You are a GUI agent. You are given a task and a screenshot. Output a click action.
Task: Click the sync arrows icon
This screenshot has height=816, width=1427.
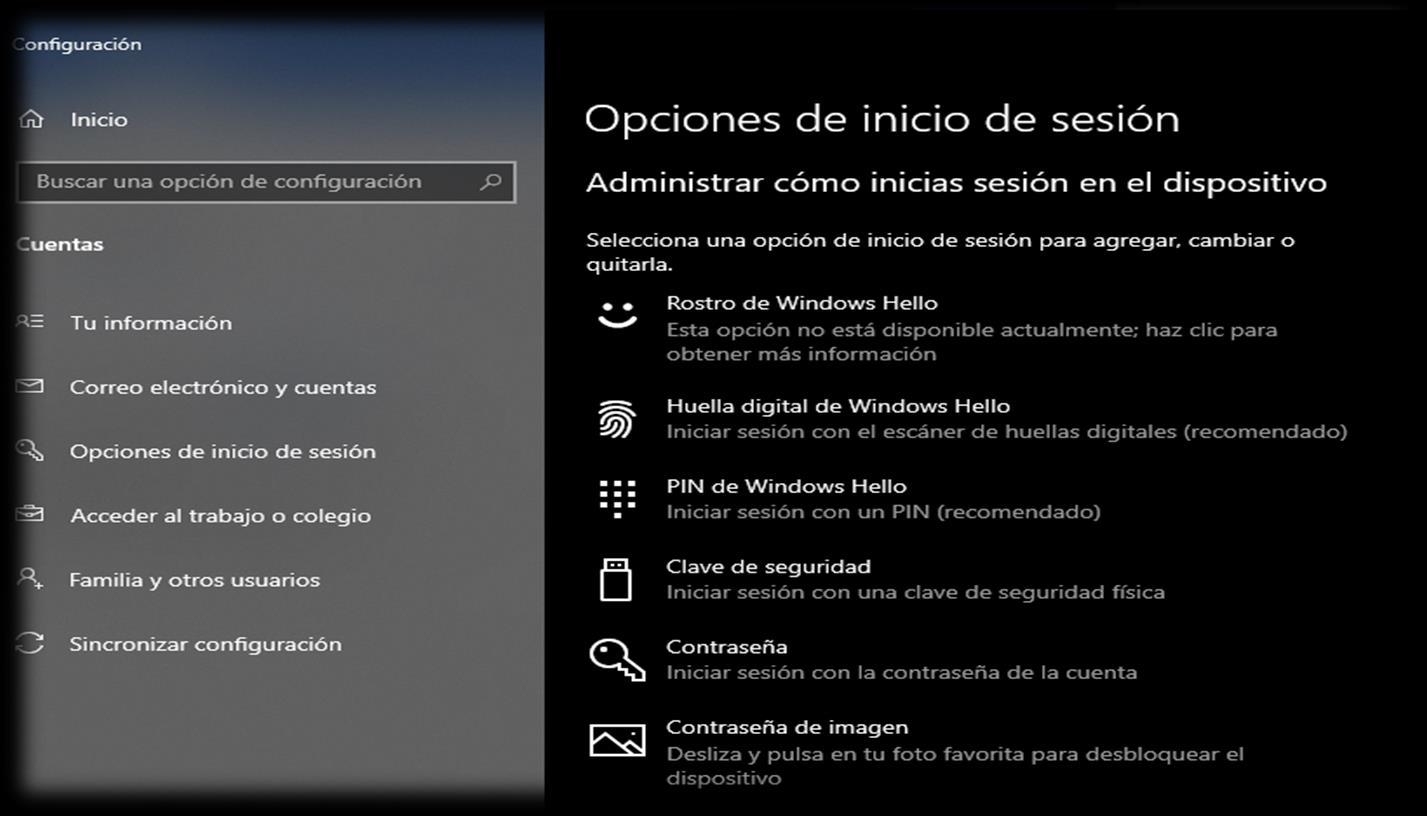click(30, 643)
